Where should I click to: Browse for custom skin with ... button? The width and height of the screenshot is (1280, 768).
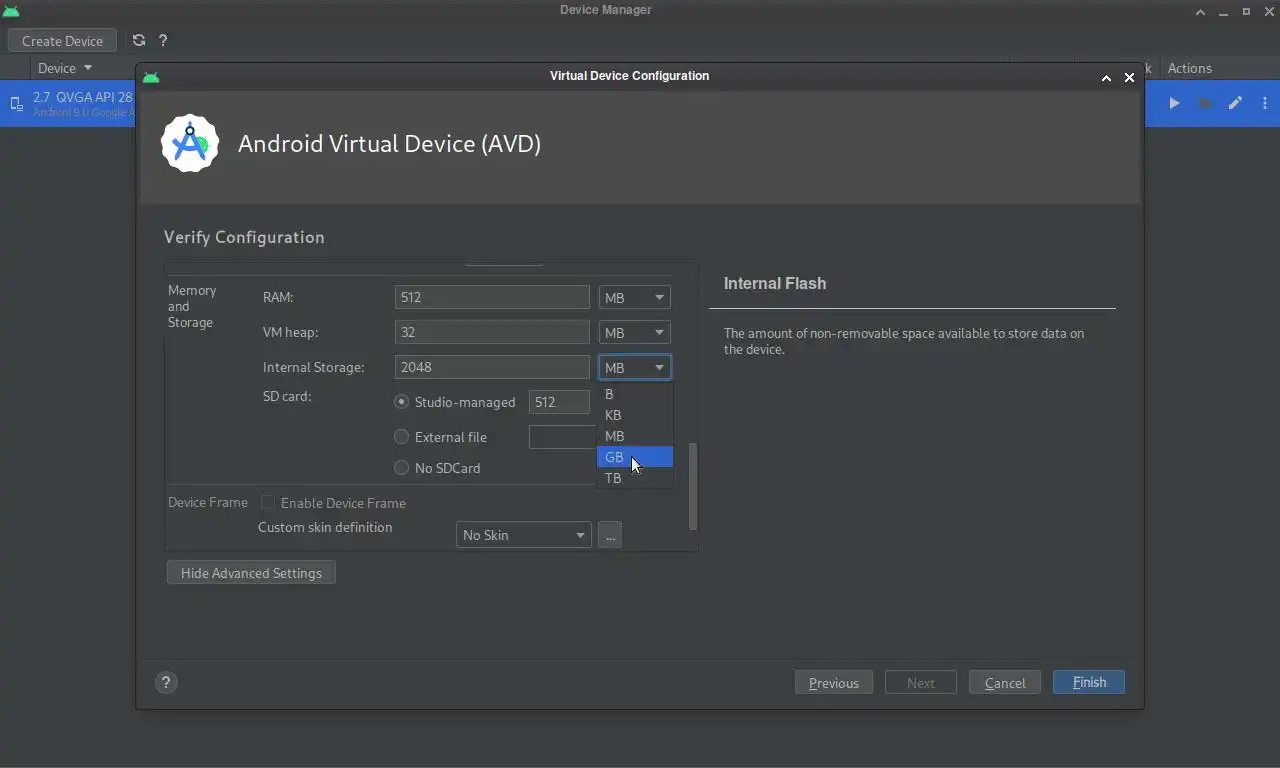pyautogui.click(x=610, y=535)
